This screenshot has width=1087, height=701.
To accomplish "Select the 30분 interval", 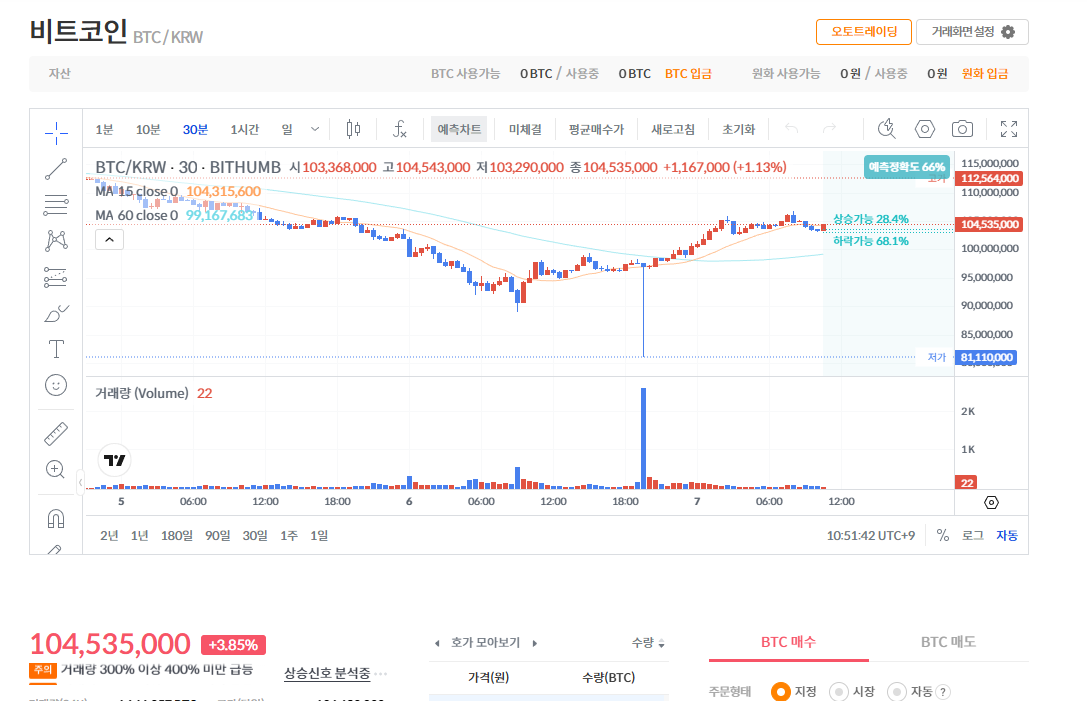I will click(195, 130).
